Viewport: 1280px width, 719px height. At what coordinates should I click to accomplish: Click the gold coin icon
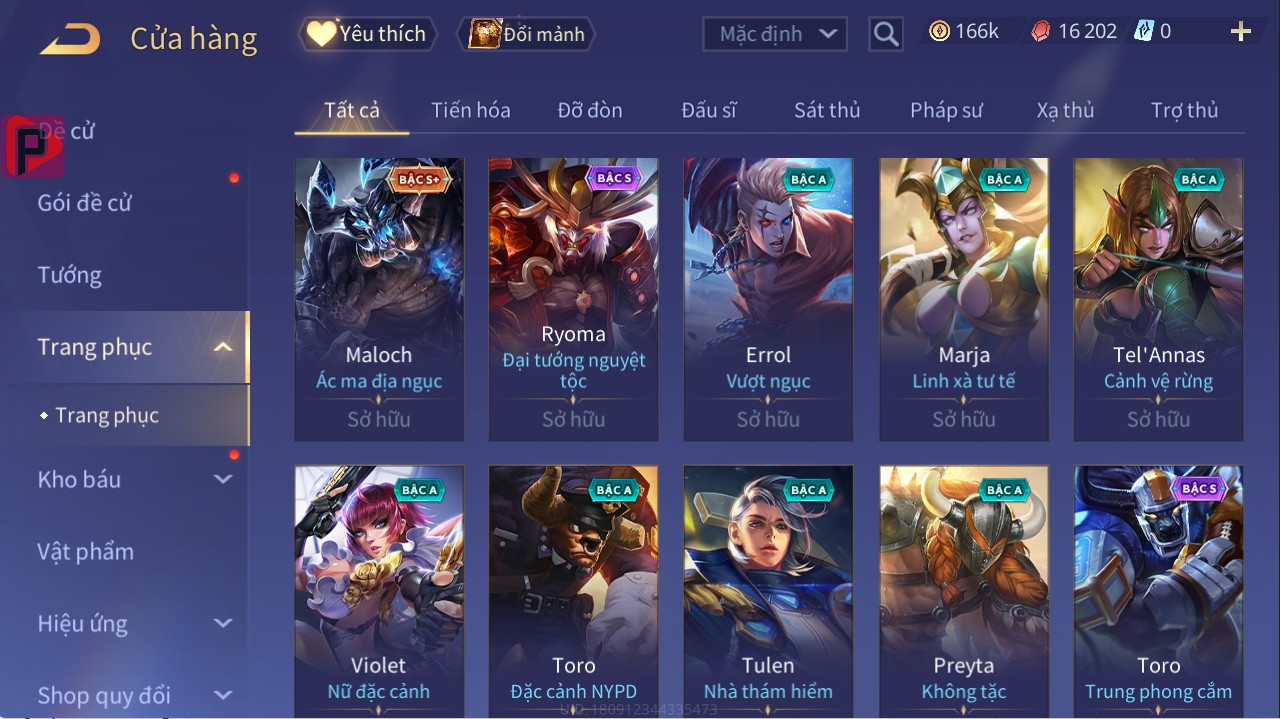(x=939, y=31)
